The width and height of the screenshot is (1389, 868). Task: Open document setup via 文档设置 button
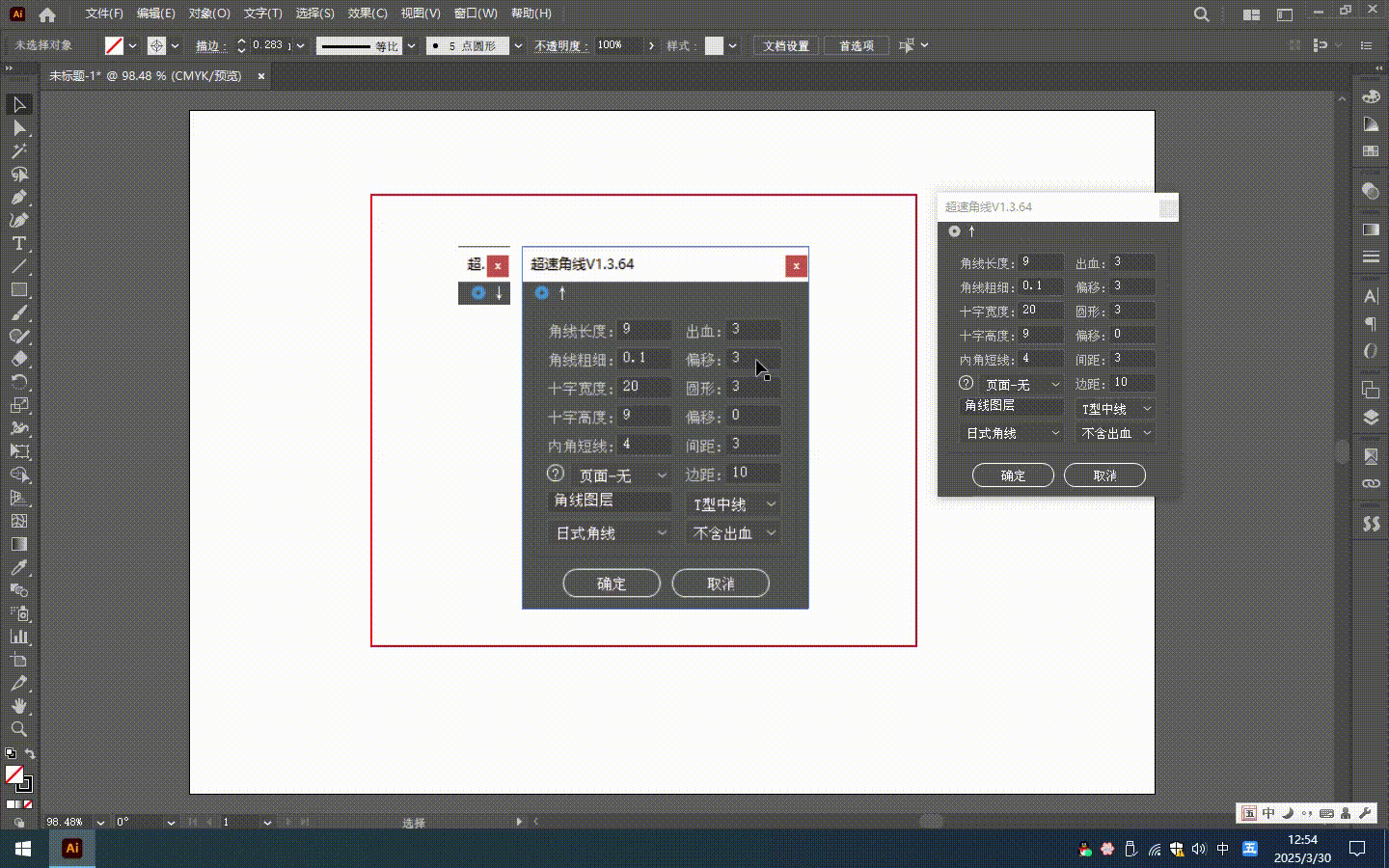click(x=785, y=44)
